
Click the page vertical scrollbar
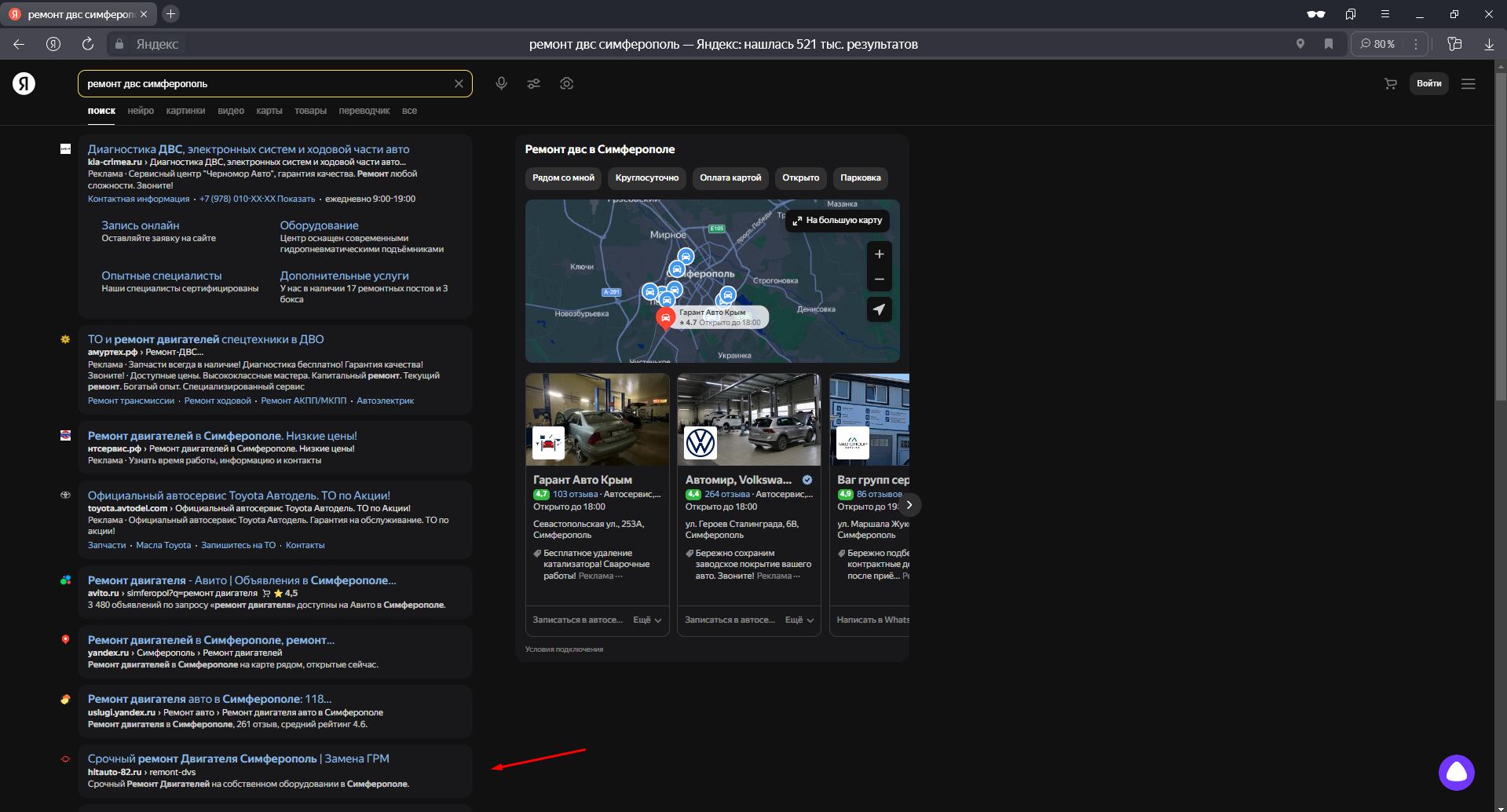pos(1501,236)
